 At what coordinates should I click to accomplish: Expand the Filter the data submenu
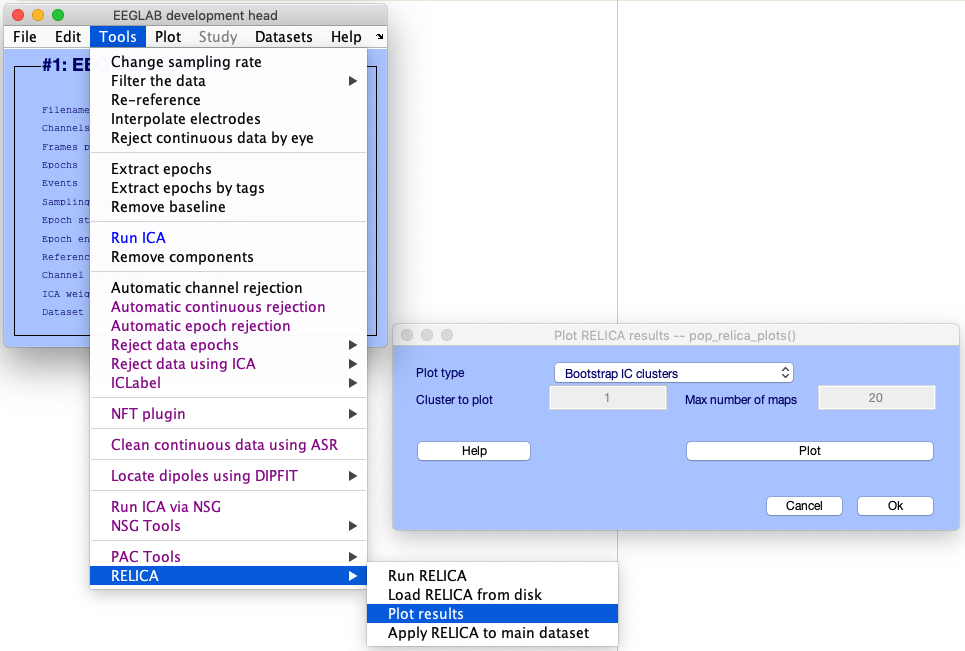click(158, 81)
